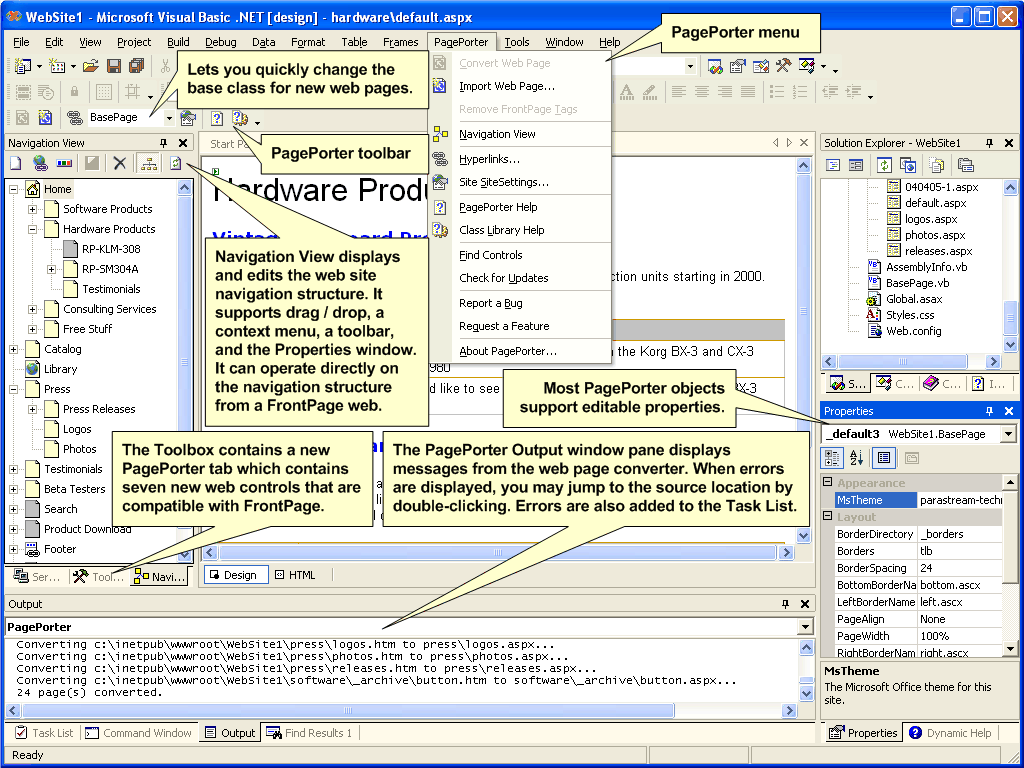Image resolution: width=1024 pixels, height=768 pixels.
Task: Click the Properties icon in Solution Explorer toolbar
Action: (965, 165)
